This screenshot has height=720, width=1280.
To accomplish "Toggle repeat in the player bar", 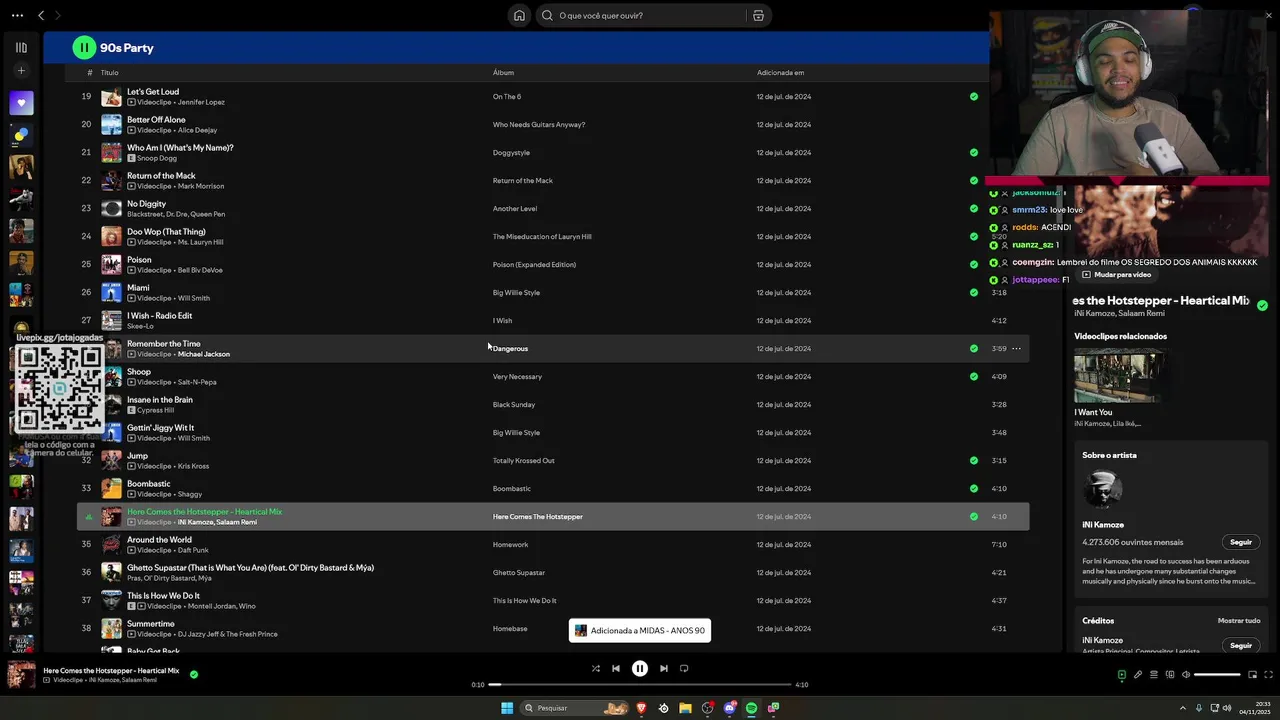I will (684, 668).
